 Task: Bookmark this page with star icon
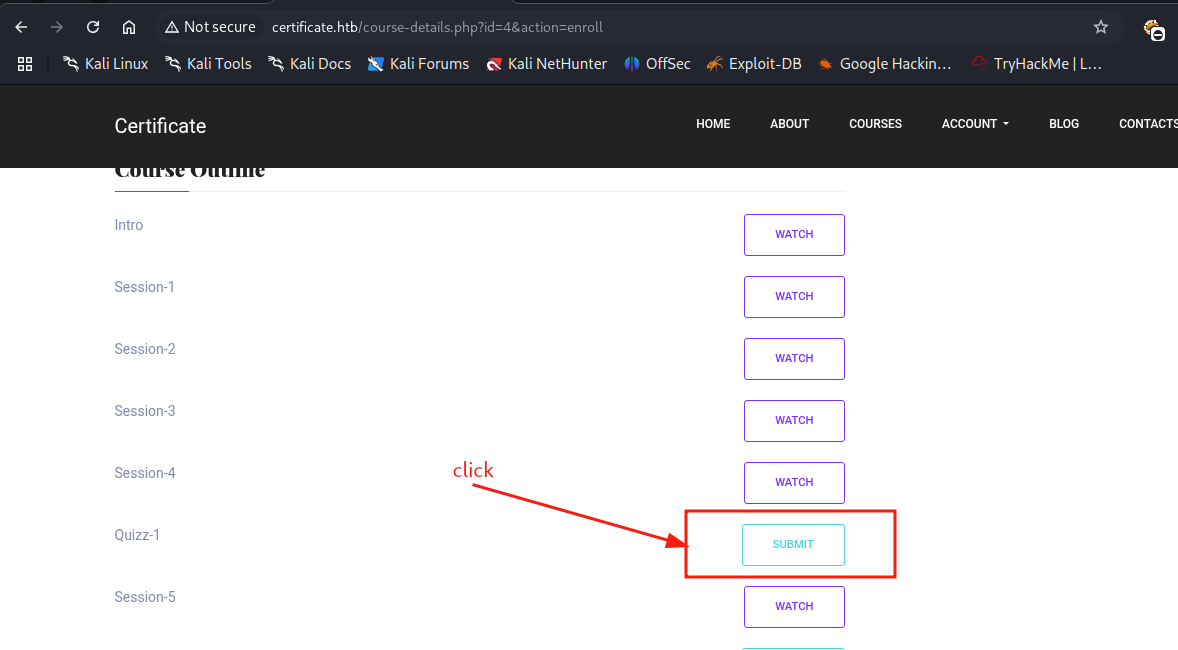1101,27
